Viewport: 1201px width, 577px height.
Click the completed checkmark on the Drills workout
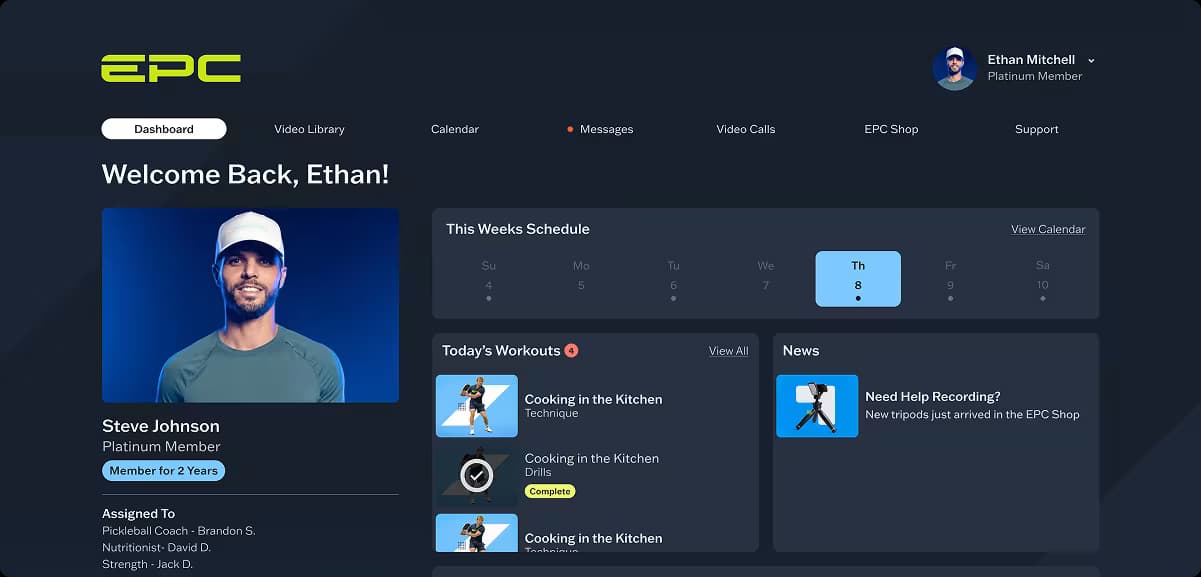pos(477,475)
